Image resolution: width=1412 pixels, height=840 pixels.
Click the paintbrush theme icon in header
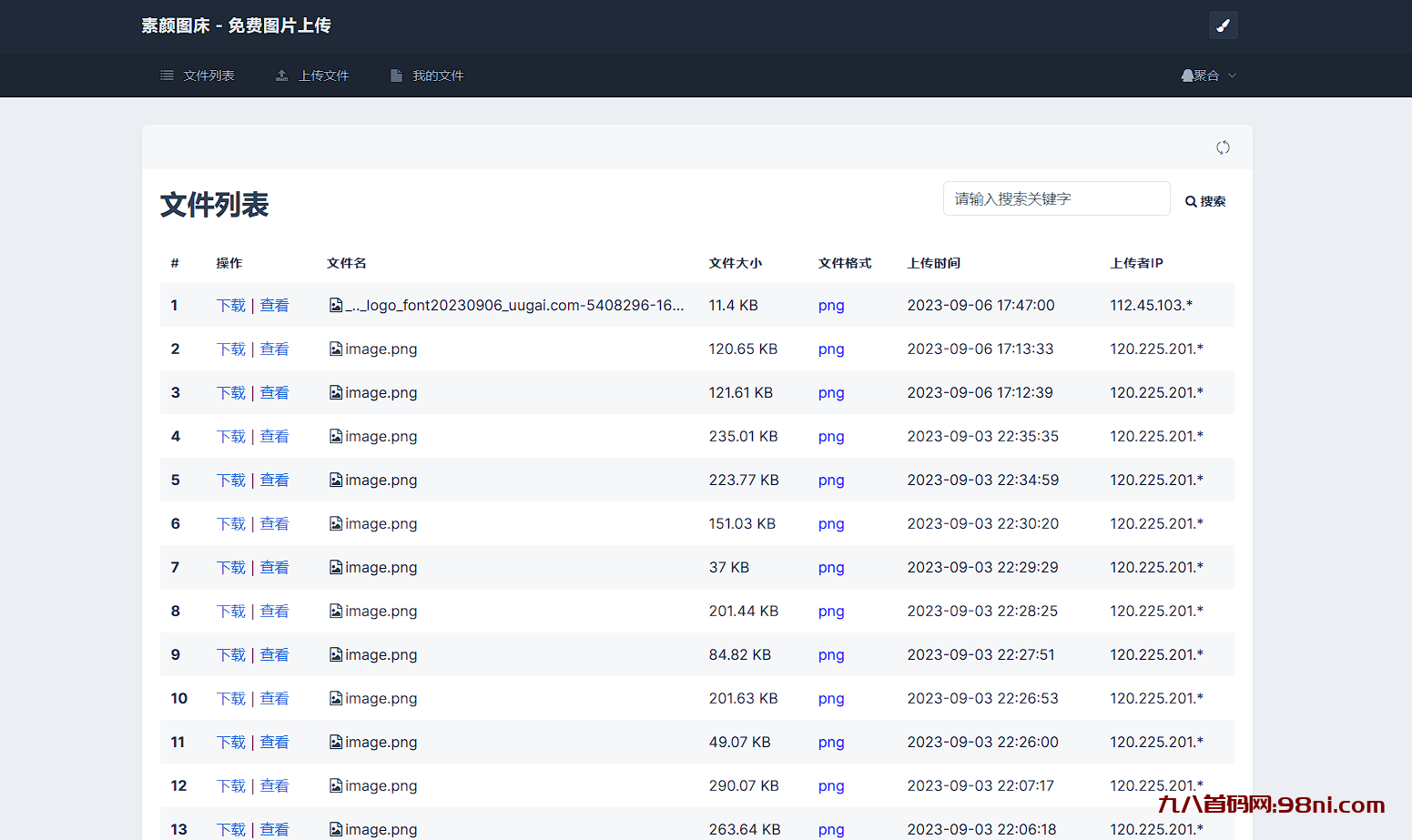[1223, 25]
